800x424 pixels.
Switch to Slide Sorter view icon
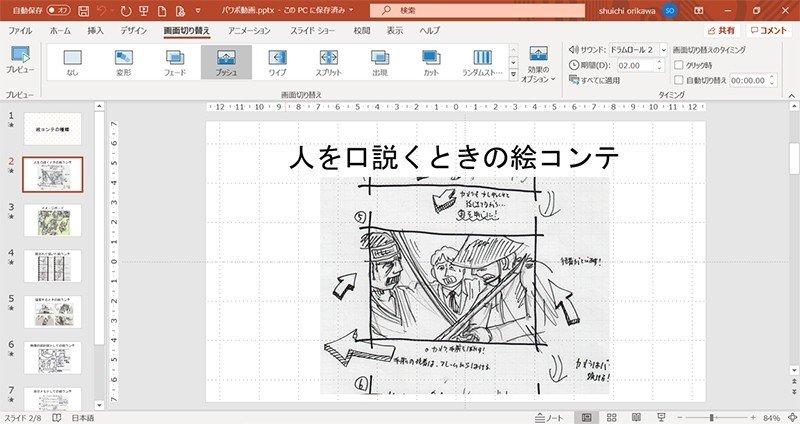click(x=611, y=418)
